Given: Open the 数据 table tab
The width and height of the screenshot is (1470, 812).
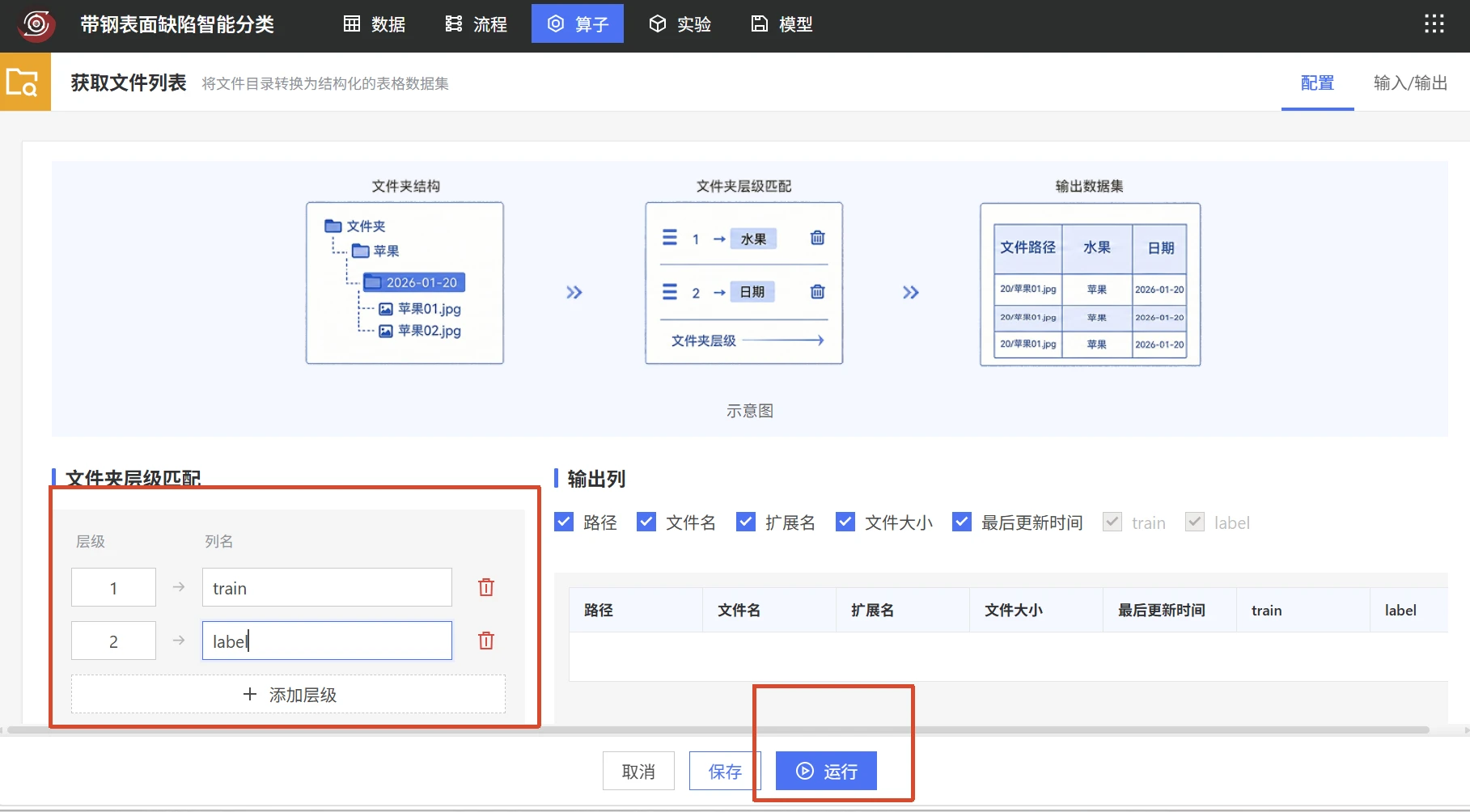Looking at the screenshot, I should click(x=375, y=24).
